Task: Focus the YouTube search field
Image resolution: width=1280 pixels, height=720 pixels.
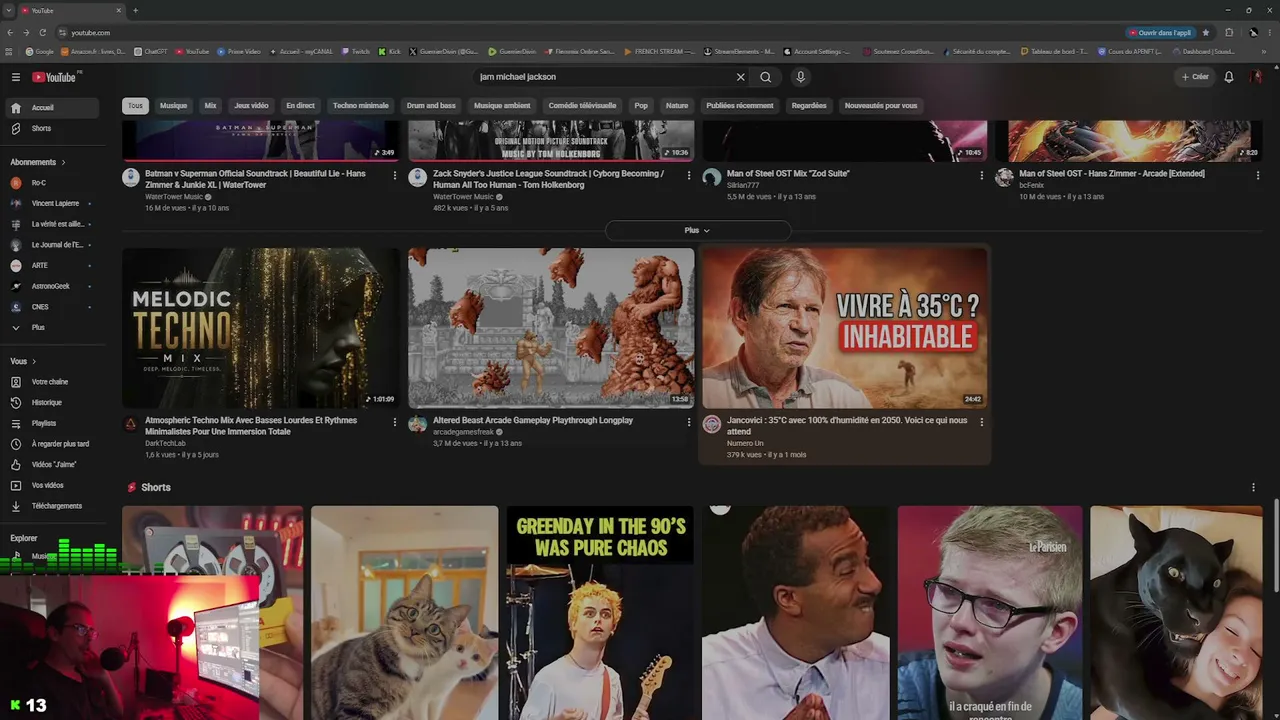Action: coord(604,77)
